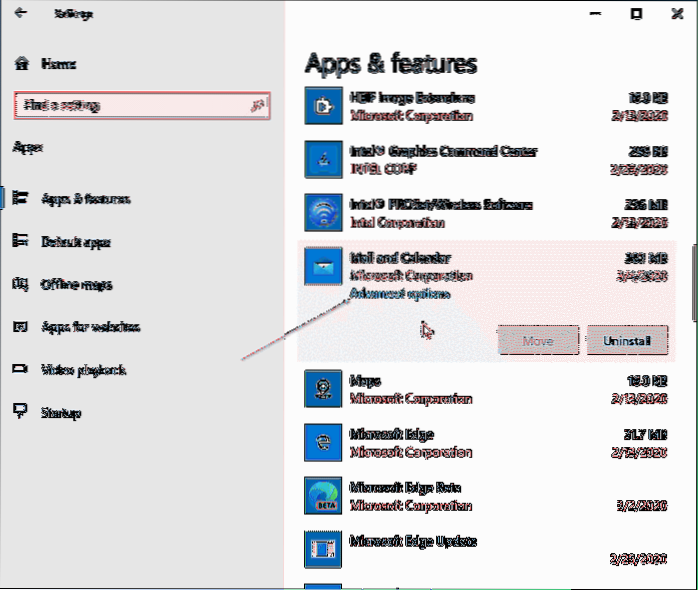Click the Mail and Calendar app icon

click(324, 267)
